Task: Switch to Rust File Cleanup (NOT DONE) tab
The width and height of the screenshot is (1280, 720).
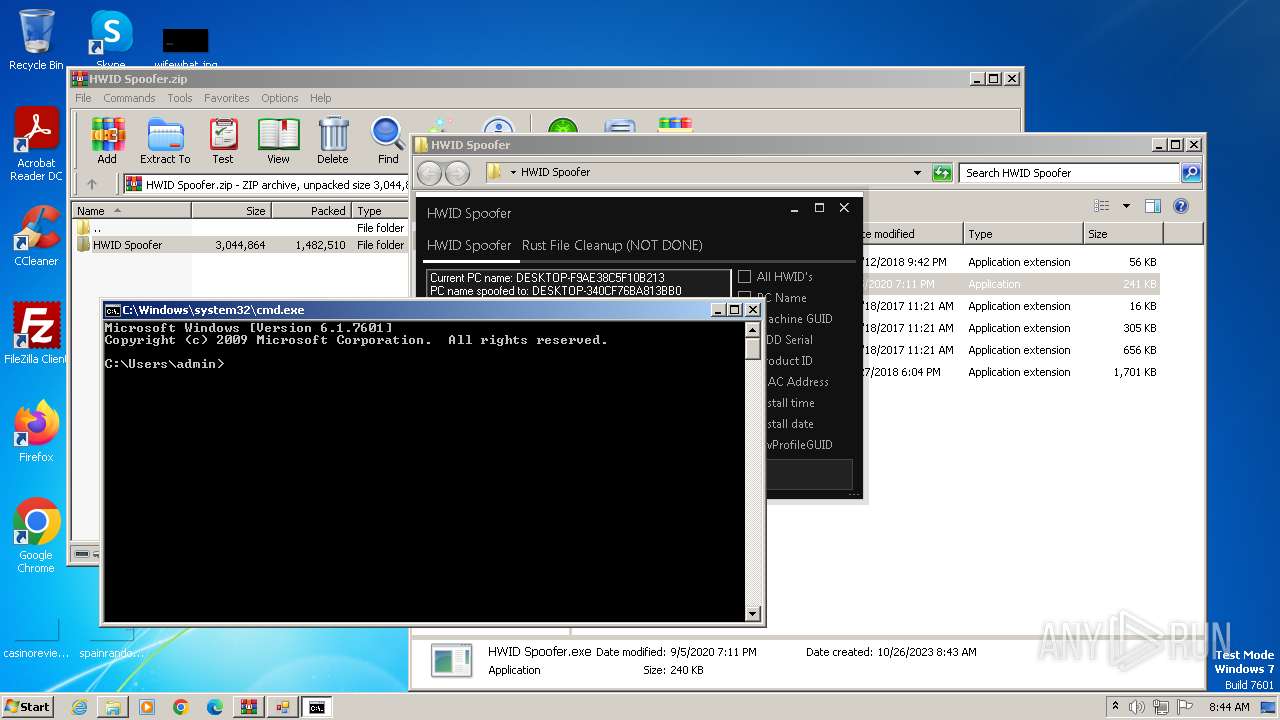Action: (x=612, y=245)
